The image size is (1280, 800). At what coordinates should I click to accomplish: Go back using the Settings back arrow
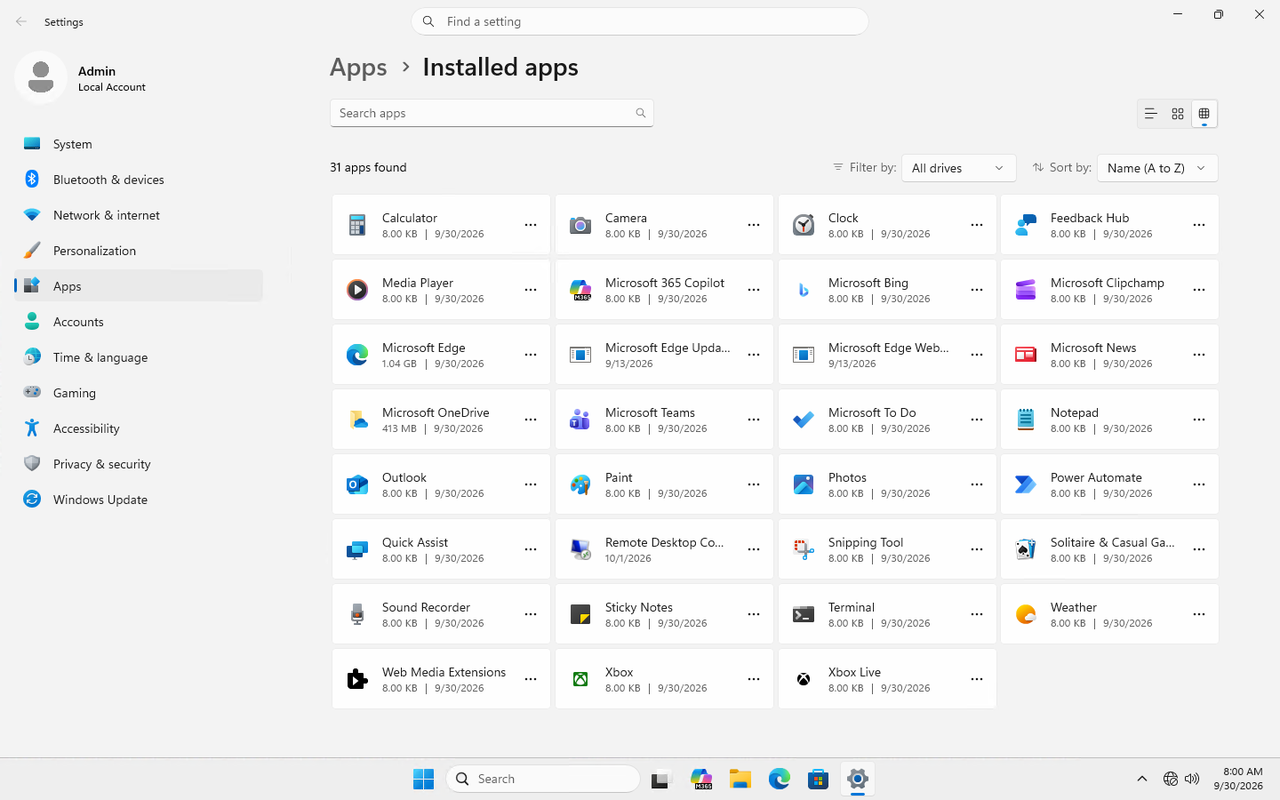pos(21,21)
